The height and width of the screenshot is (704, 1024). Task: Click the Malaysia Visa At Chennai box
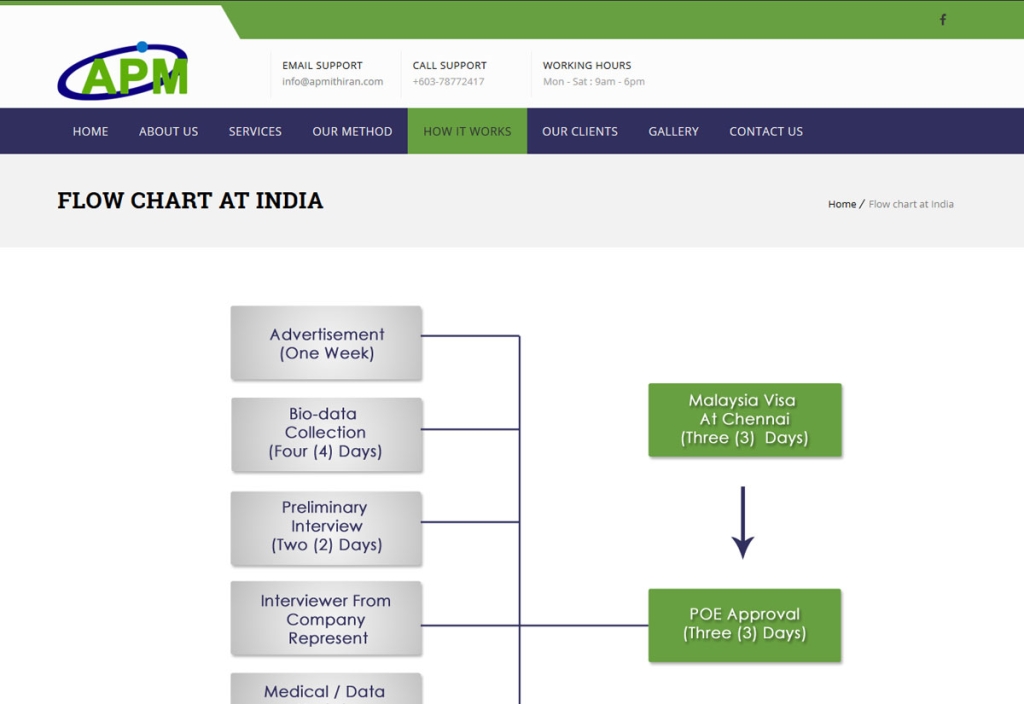click(x=744, y=419)
